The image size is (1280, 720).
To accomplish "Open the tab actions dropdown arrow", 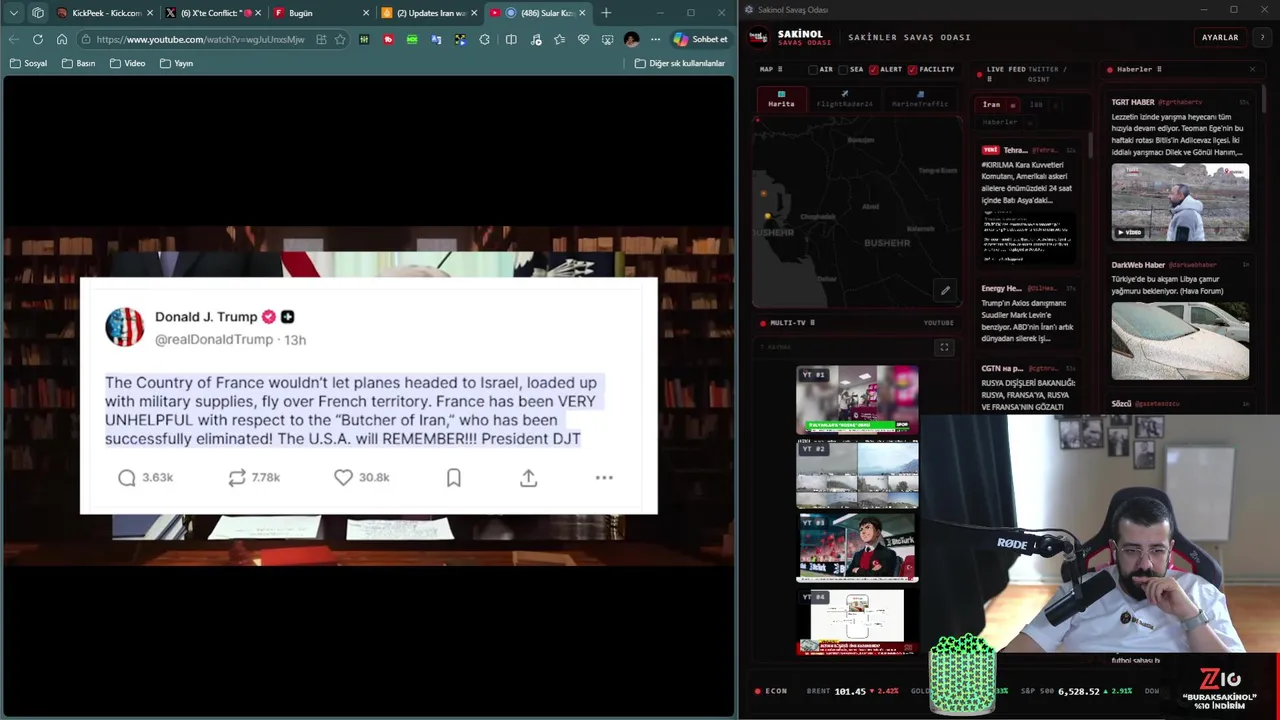I will tap(14, 13).
